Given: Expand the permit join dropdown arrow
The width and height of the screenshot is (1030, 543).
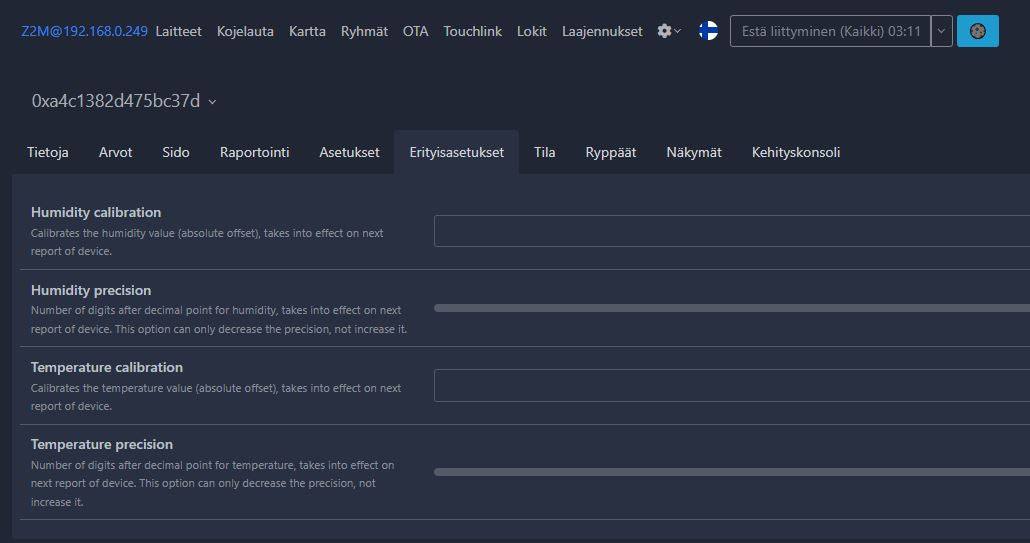Looking at the screenshot, I should tap(941, 31).
